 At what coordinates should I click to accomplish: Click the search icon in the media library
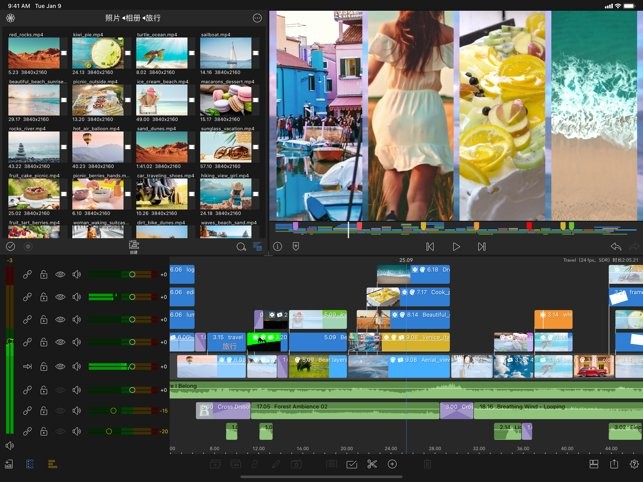pos(241,246)
